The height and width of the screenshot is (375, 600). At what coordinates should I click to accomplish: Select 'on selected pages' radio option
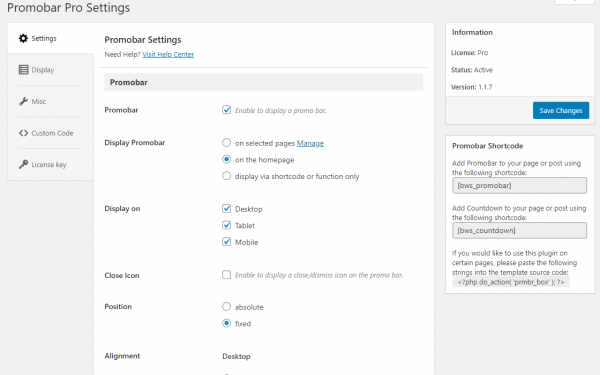click(227, 143)
